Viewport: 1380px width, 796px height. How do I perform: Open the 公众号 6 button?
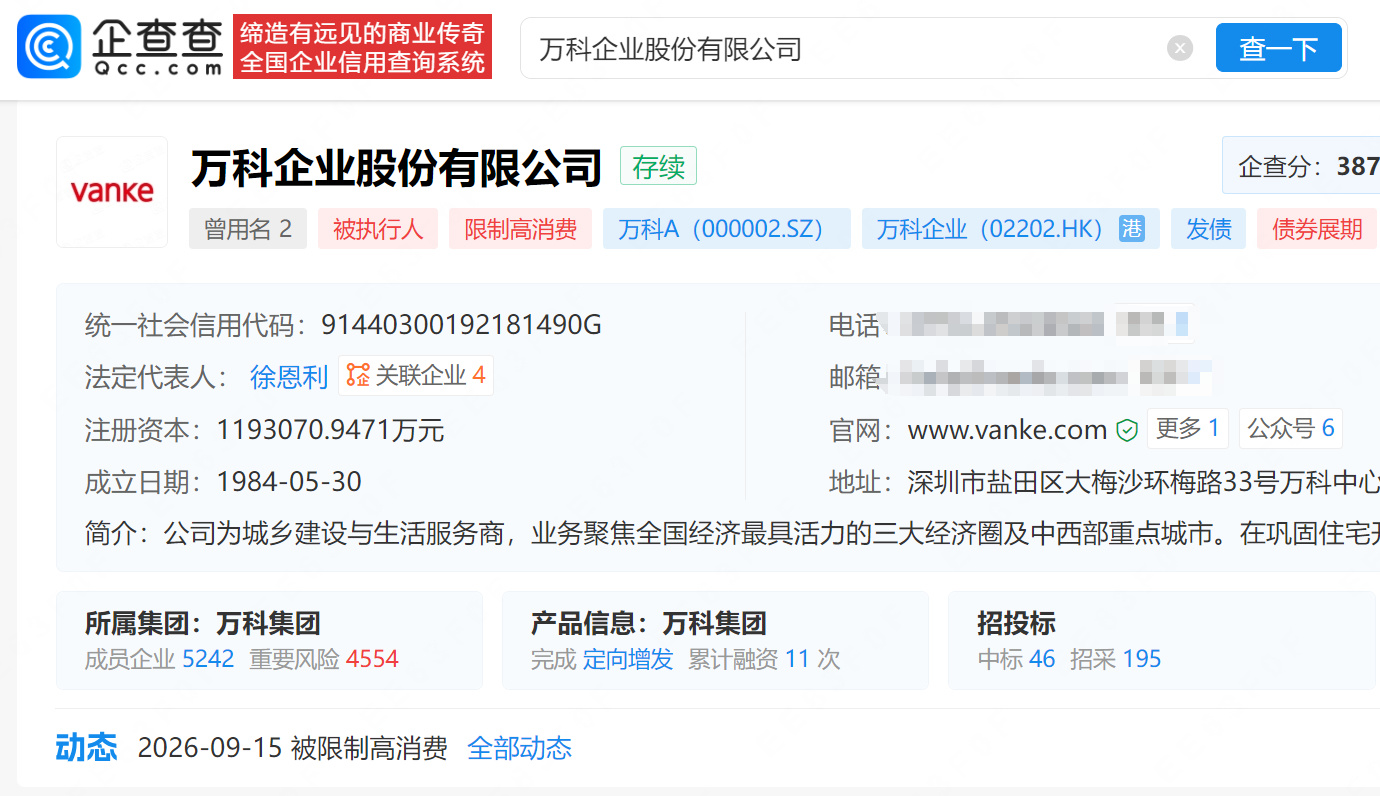pyautogui.click(x=1291, y=429)
